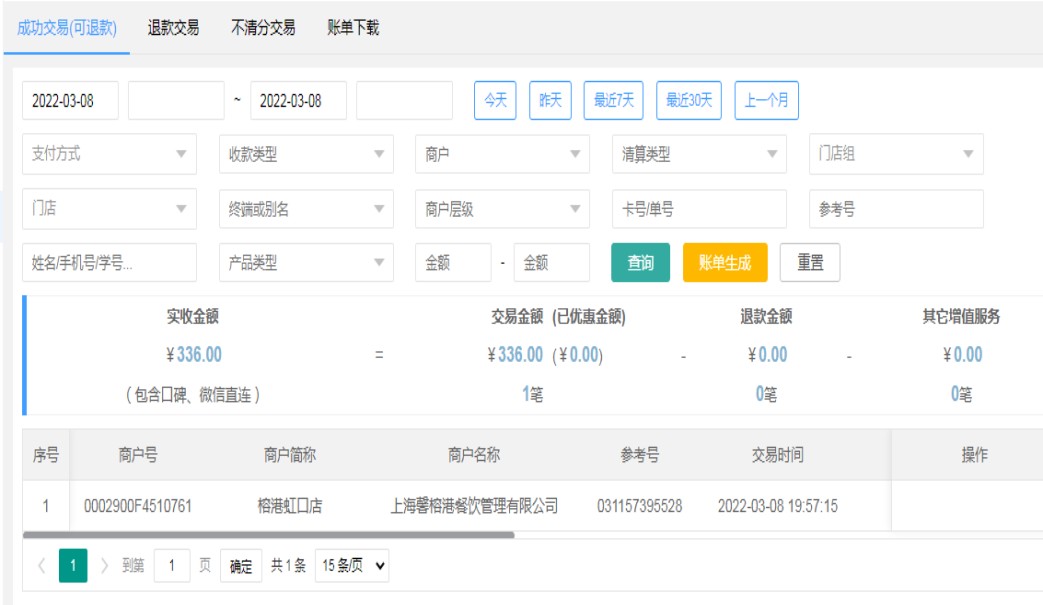Expand the 清算类型 dropdown

(x=699, y=154)
